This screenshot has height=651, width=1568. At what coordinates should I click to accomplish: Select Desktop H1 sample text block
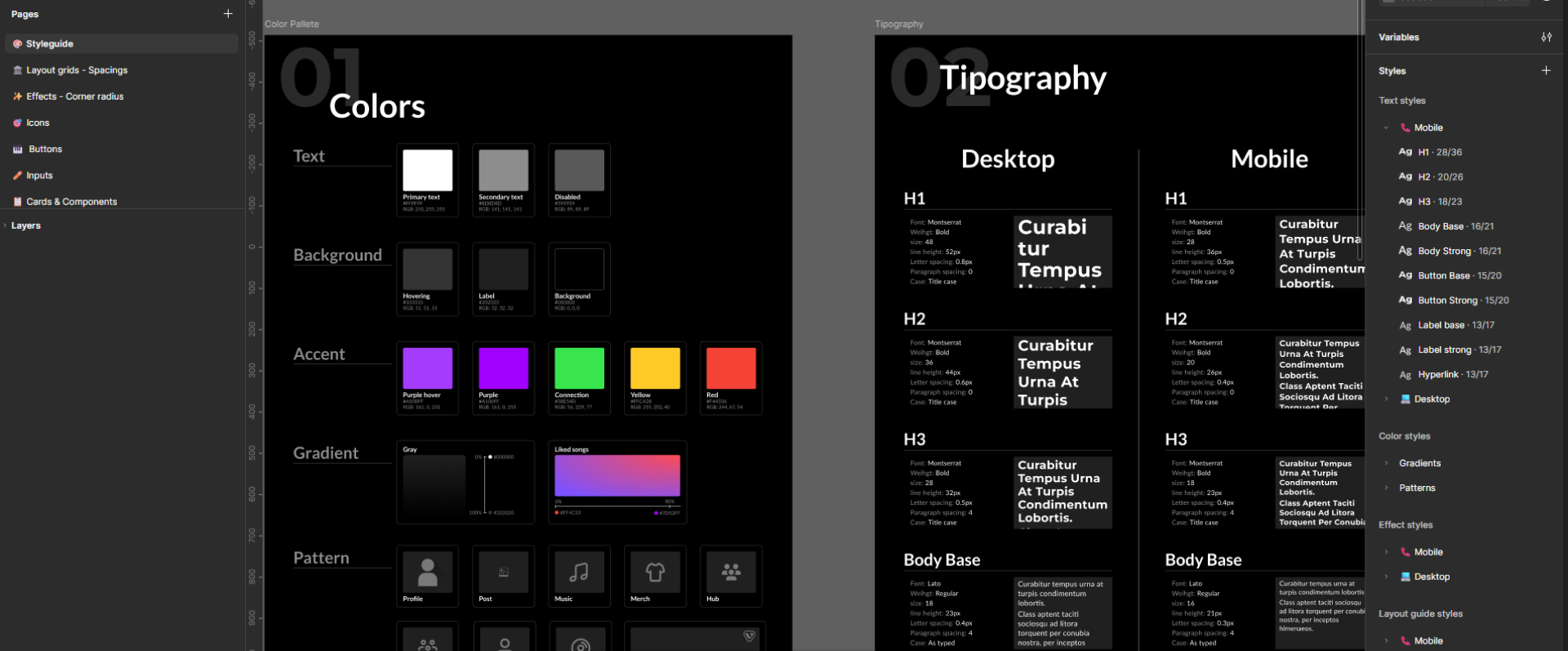coord(1062,252)
